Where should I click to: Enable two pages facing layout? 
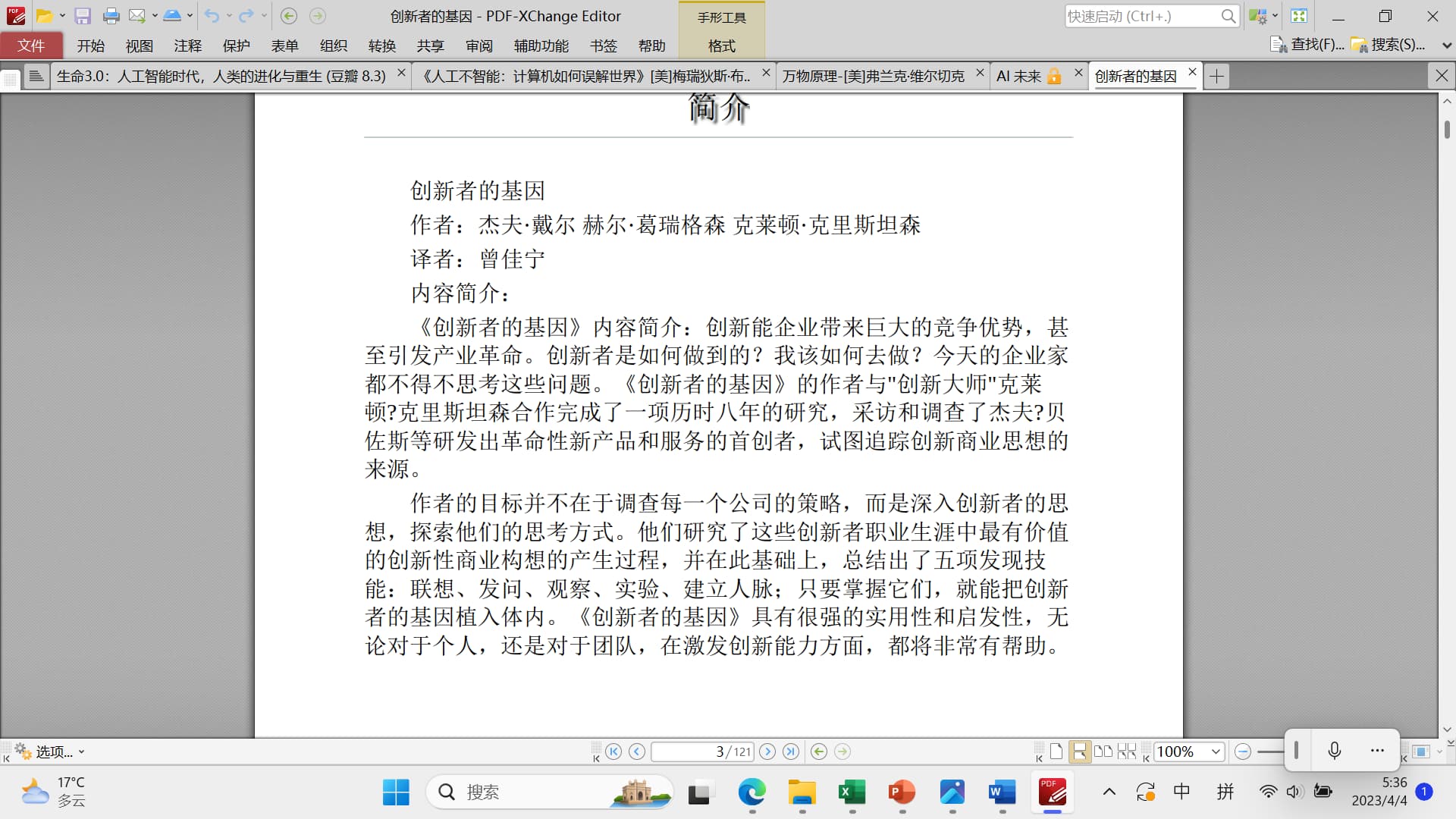(1103, 752)
